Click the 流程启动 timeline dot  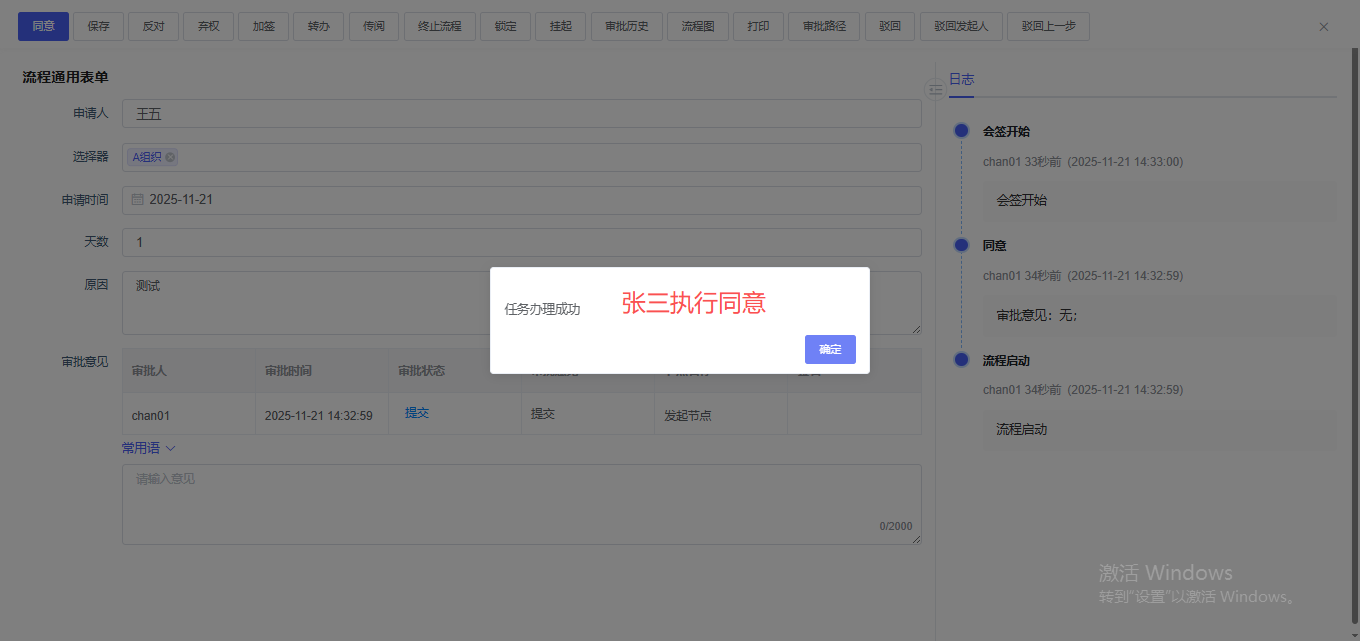(961, 360)
